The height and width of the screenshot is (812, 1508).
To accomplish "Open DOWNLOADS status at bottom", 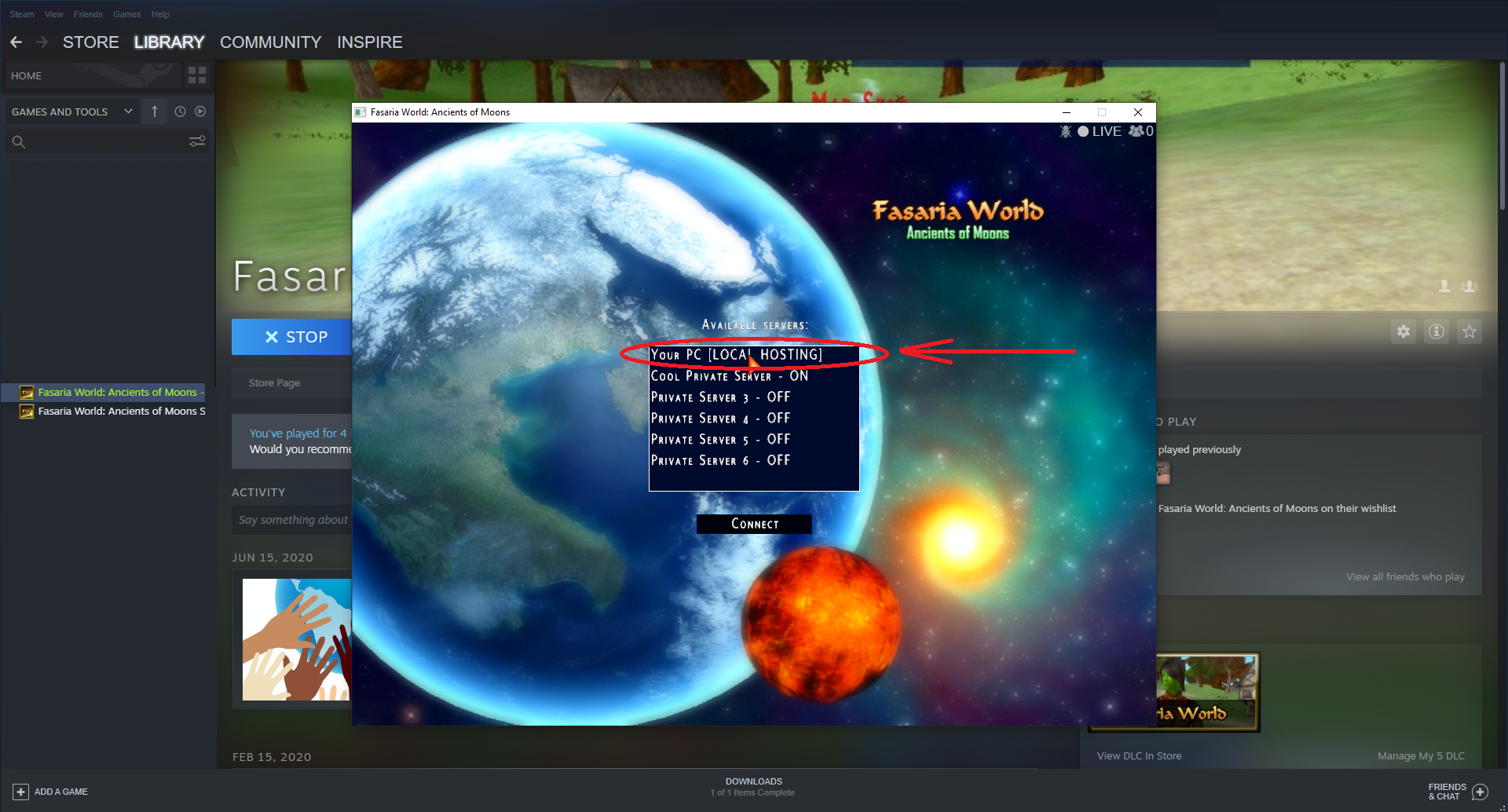I will pyautogui.click(x=753, y=787).
